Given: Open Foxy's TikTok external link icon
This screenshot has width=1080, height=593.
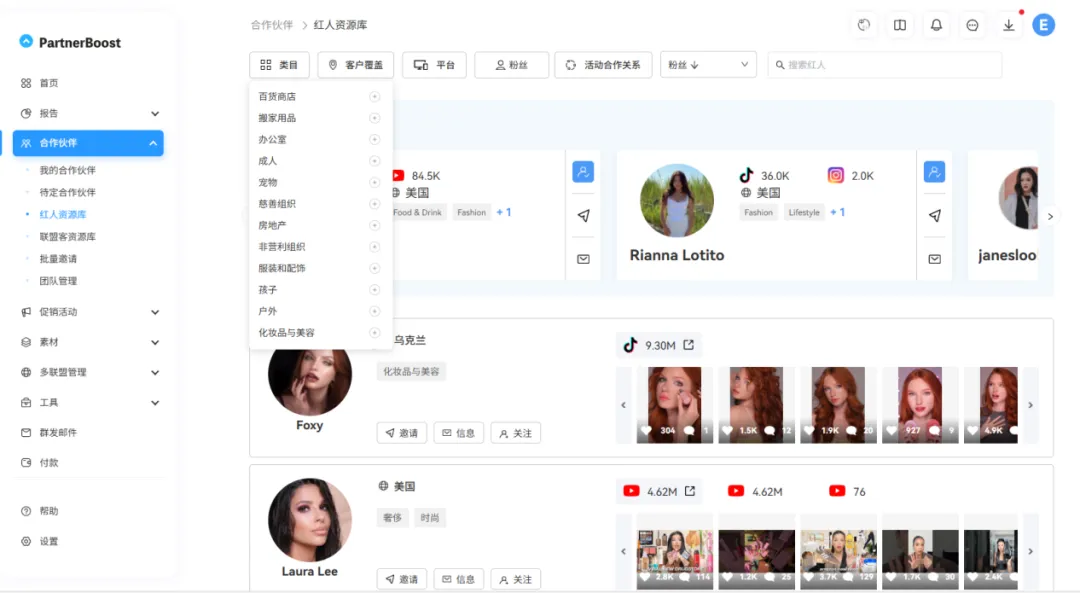Looking at the screenshot, I should coord(688,345).
